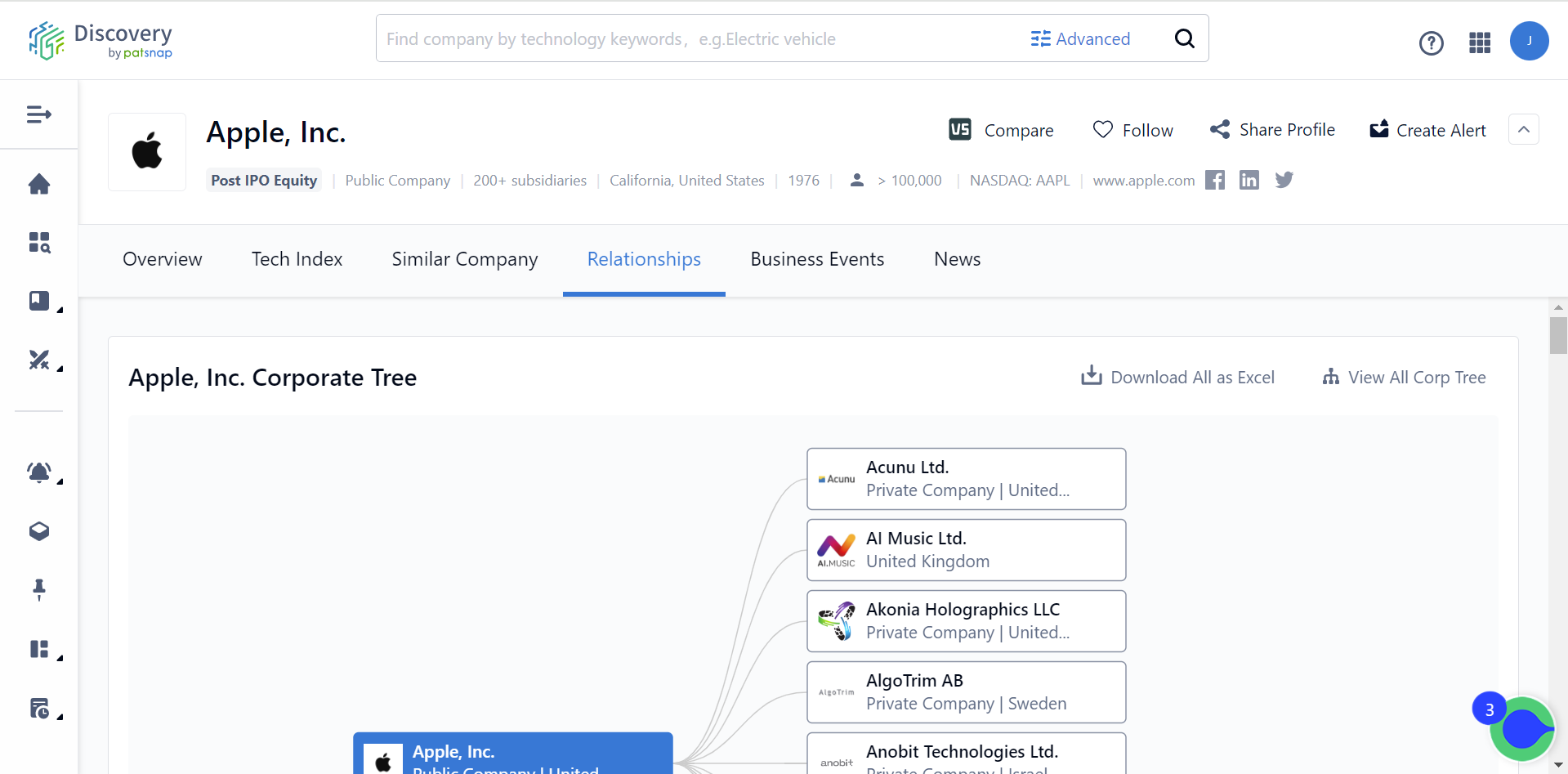Visit www.apple.com link
Screen dimensions: 1568x774
click(1143, 180)
